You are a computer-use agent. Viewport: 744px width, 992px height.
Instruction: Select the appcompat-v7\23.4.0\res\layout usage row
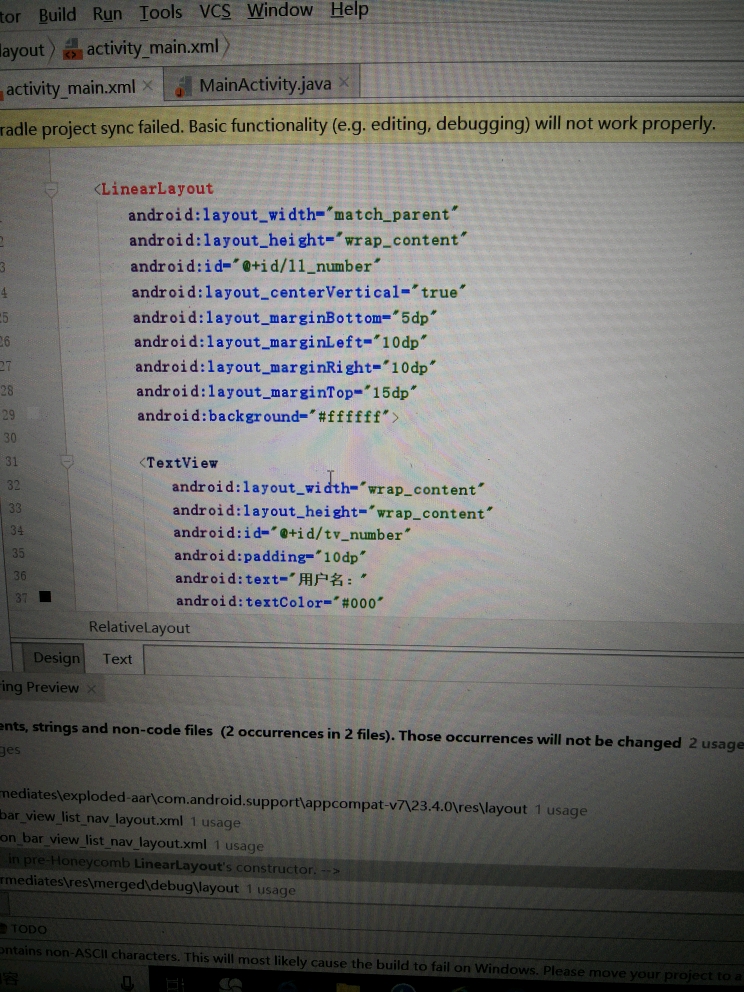click(294, 804)
